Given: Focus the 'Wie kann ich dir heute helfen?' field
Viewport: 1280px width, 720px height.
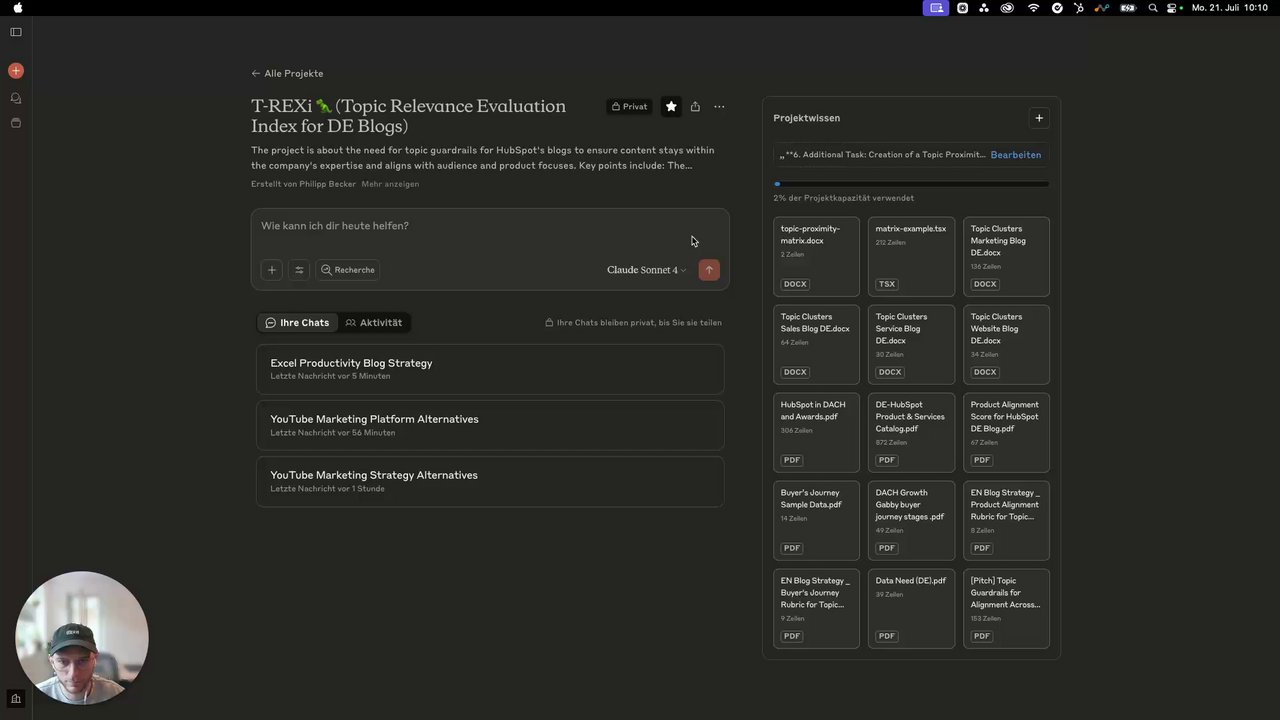Looking at the screenshot, I should (x=490, y=226).
